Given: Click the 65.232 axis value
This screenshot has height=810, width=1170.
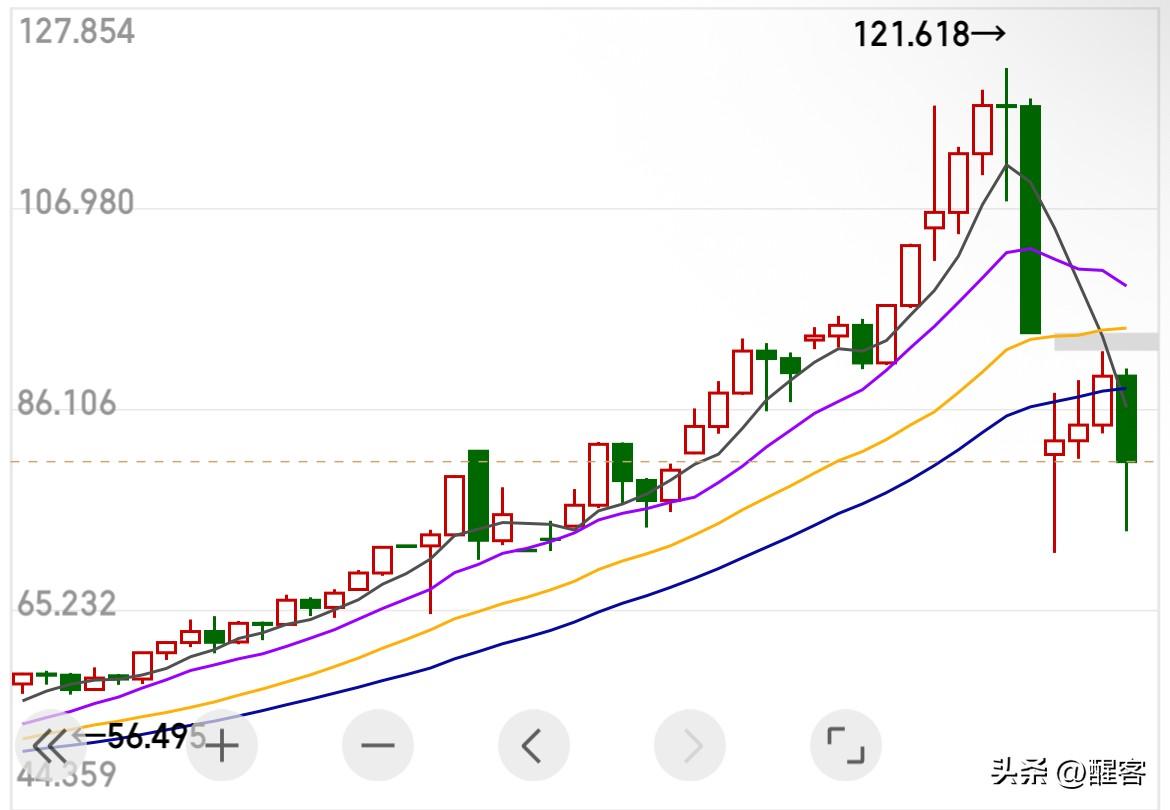Looking at the screenshot, I should tap(67, 603).
